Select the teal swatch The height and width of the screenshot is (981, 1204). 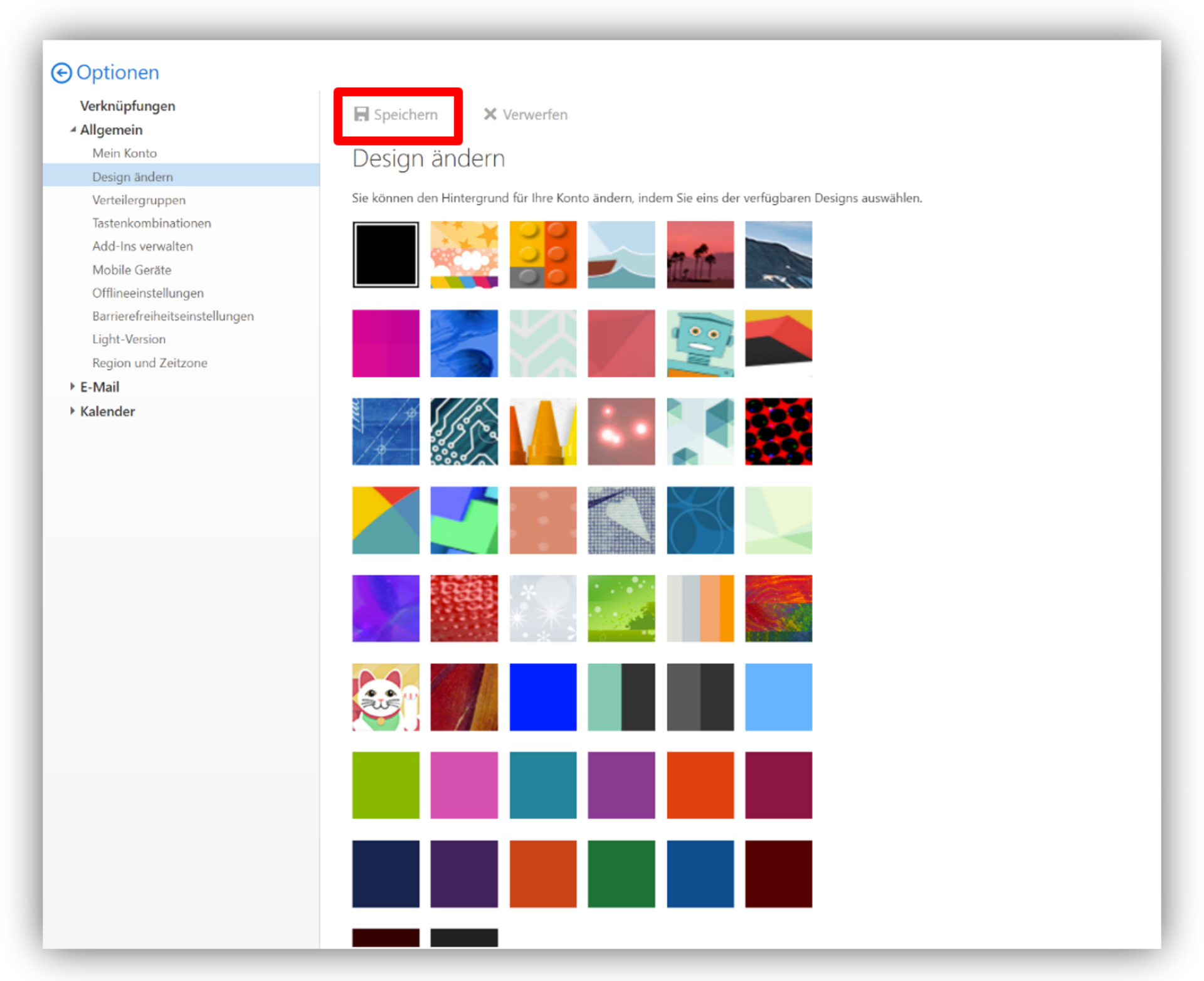tap(543, 785)
